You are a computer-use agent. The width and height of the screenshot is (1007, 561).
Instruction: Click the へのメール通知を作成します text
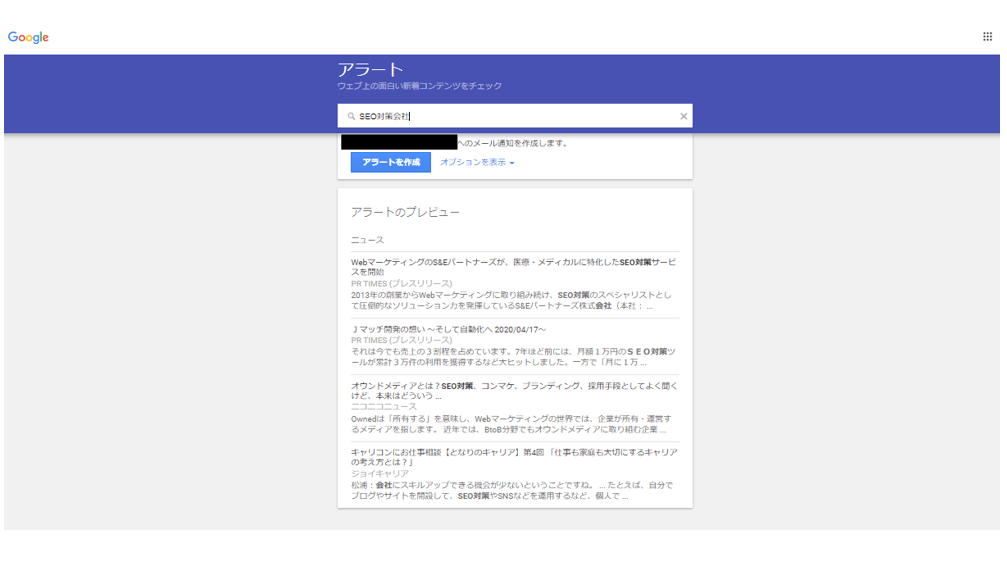(513, 143)
